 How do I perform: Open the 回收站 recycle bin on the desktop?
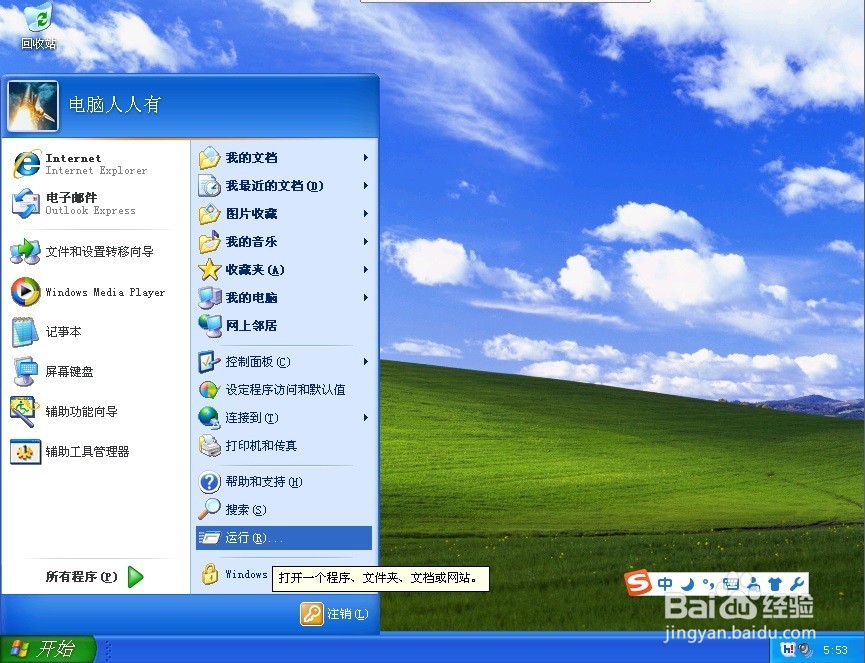(39, 26)
